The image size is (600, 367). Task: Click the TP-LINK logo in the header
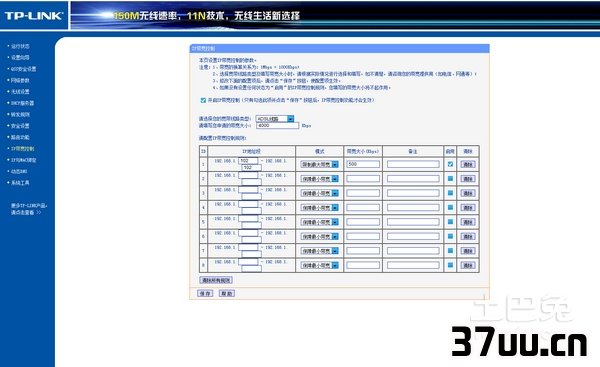(33, 16)
